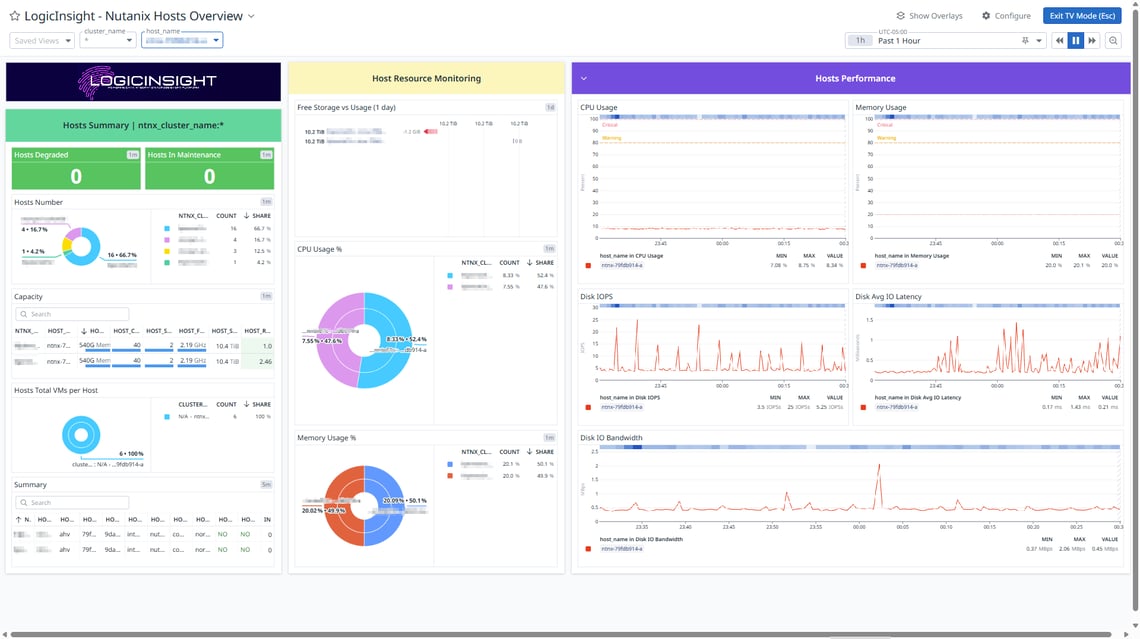Image resolution: width=1140 pixels, height=639 pixels.
Task: Click the CPU Usage % donut chart
Action: point(364,340)
